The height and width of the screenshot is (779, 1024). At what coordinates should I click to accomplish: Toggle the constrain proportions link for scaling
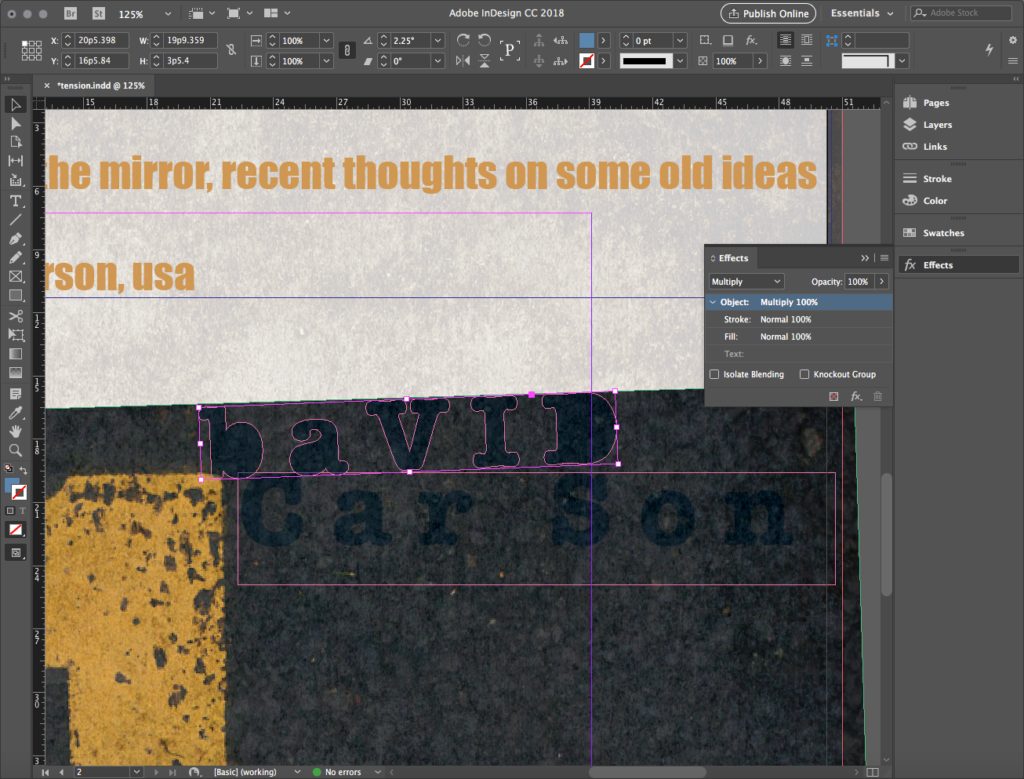tap(347, 50)
